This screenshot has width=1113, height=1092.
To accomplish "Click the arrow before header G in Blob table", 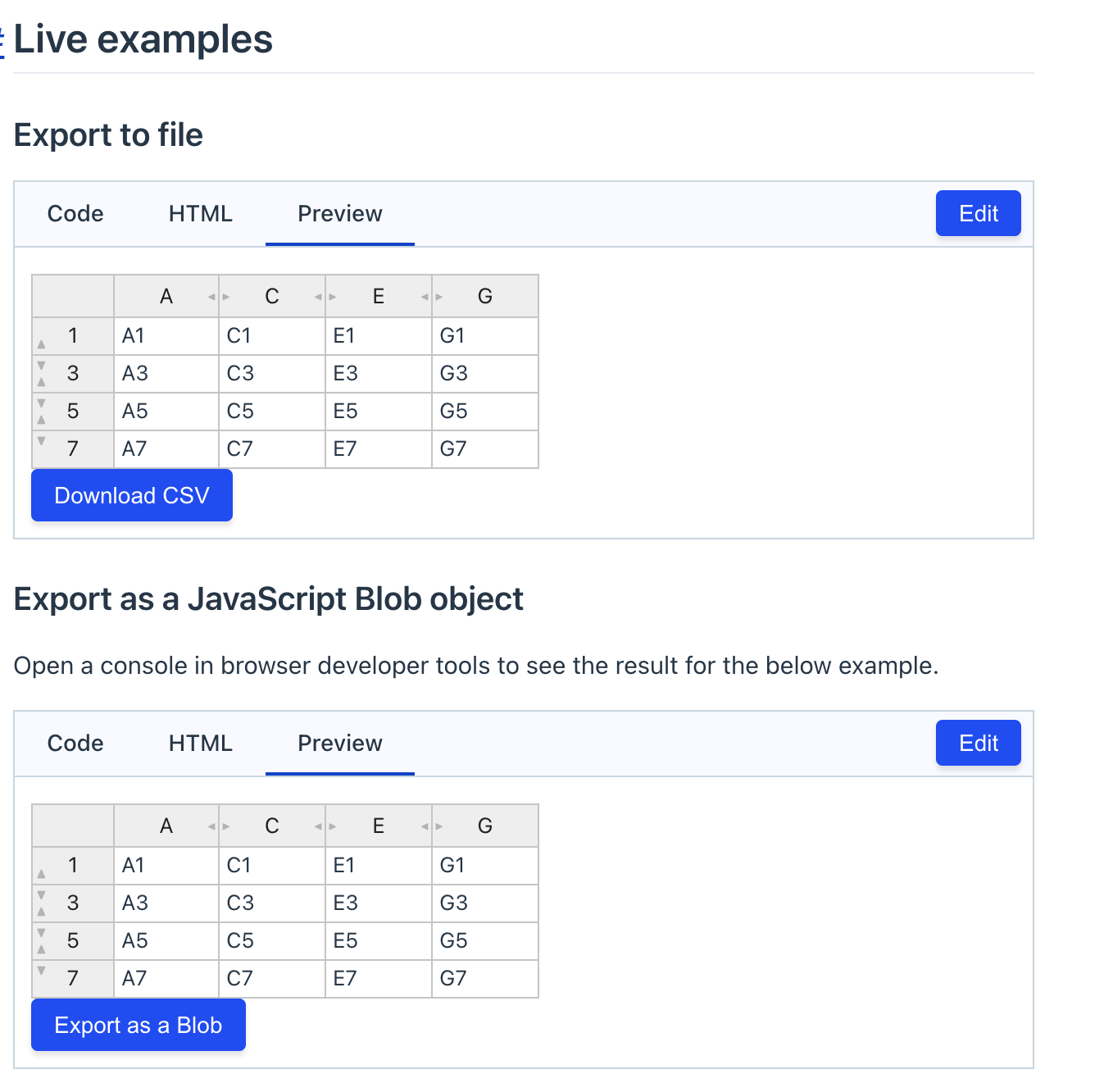I will 440,826.
